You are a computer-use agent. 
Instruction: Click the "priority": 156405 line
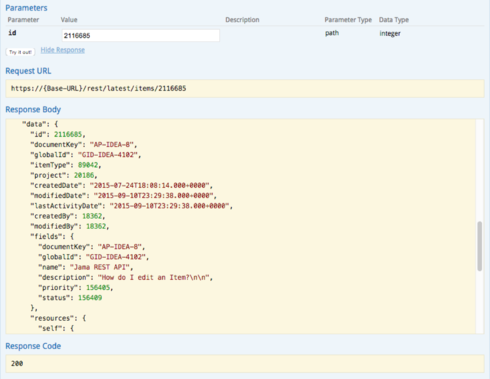[76, 288]
